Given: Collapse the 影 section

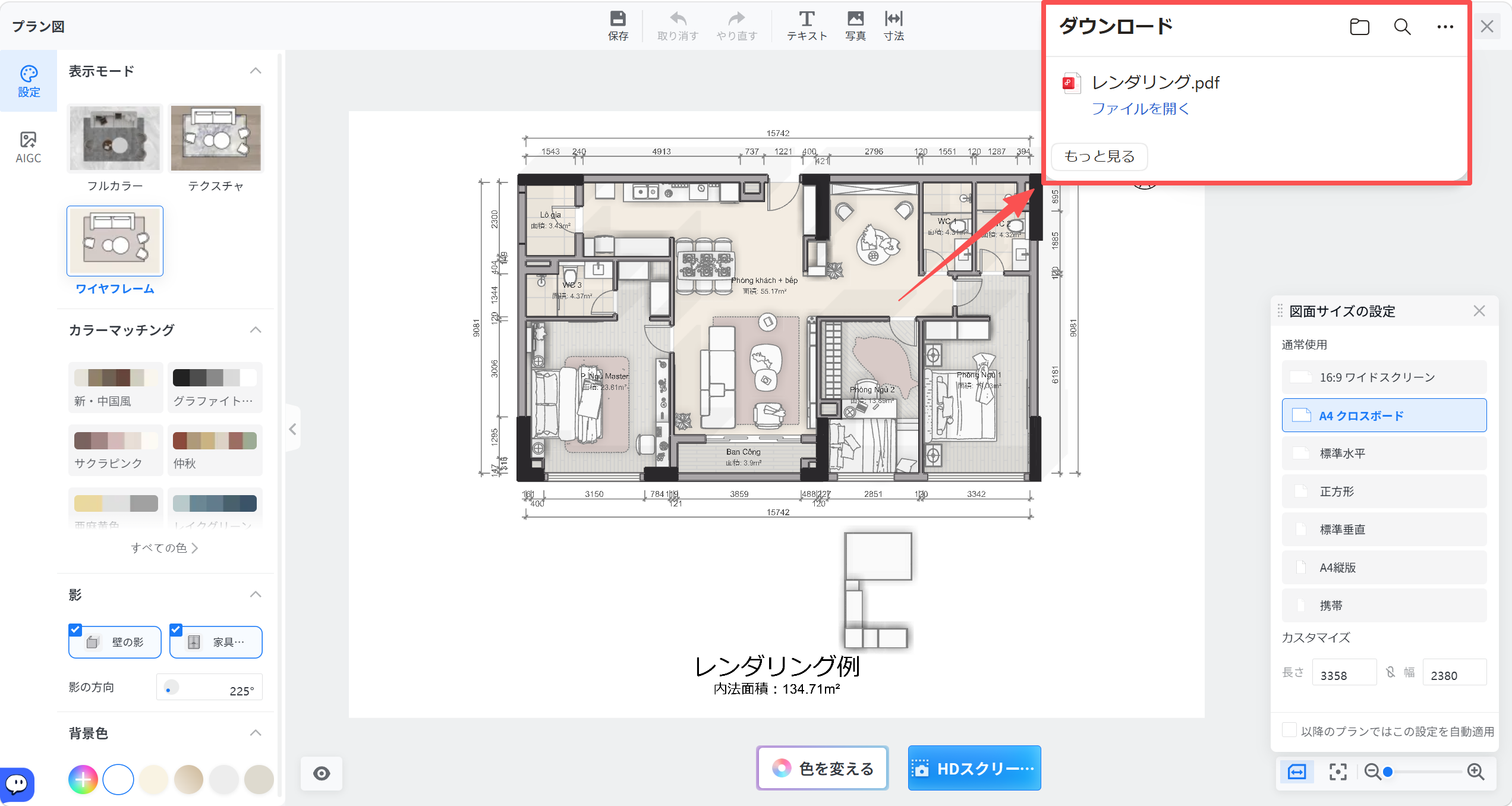Looking at the screenshot, I should (x=256, y=594).
